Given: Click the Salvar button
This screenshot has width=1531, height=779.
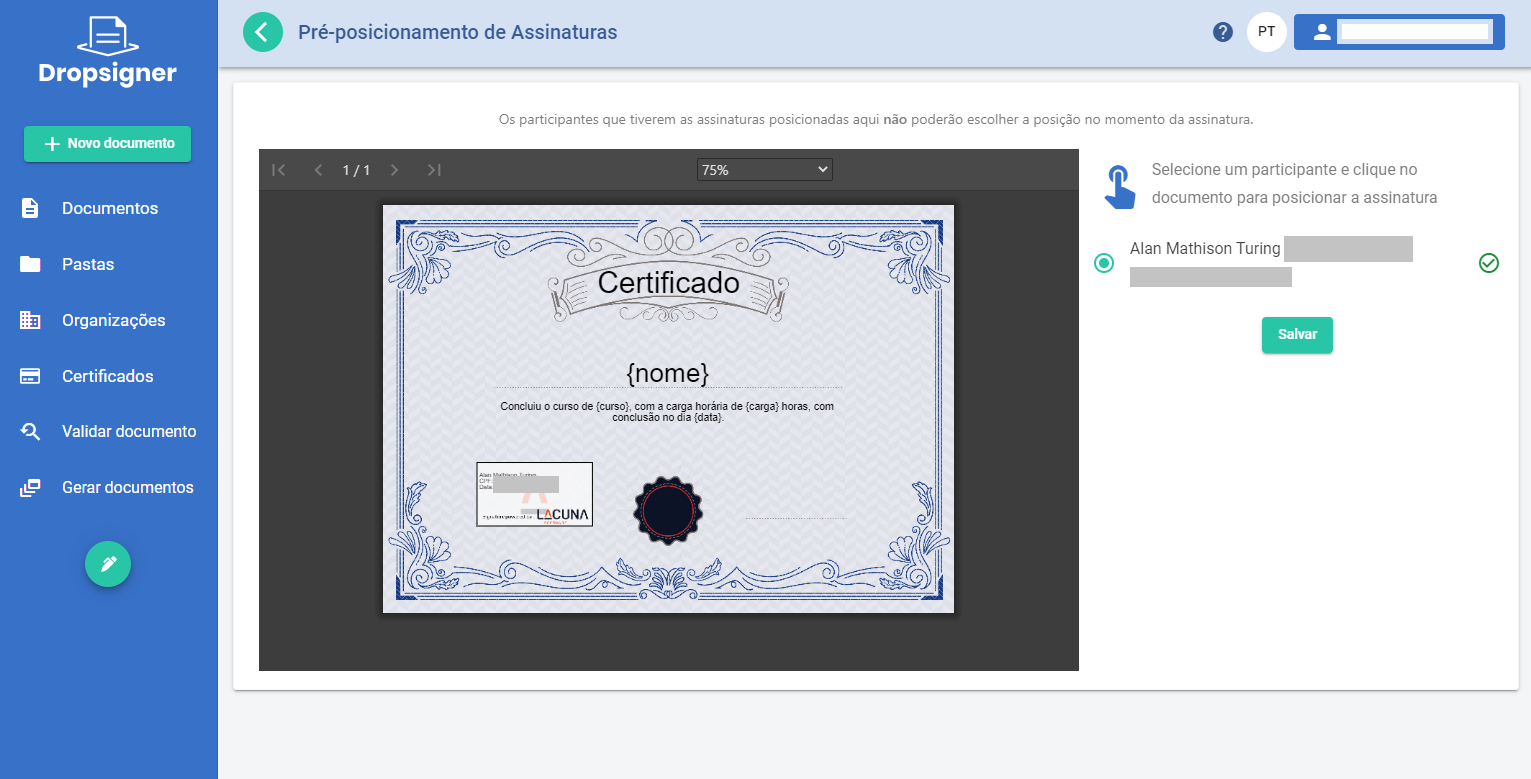Looking at the screenshot, I should point(1297,335).
